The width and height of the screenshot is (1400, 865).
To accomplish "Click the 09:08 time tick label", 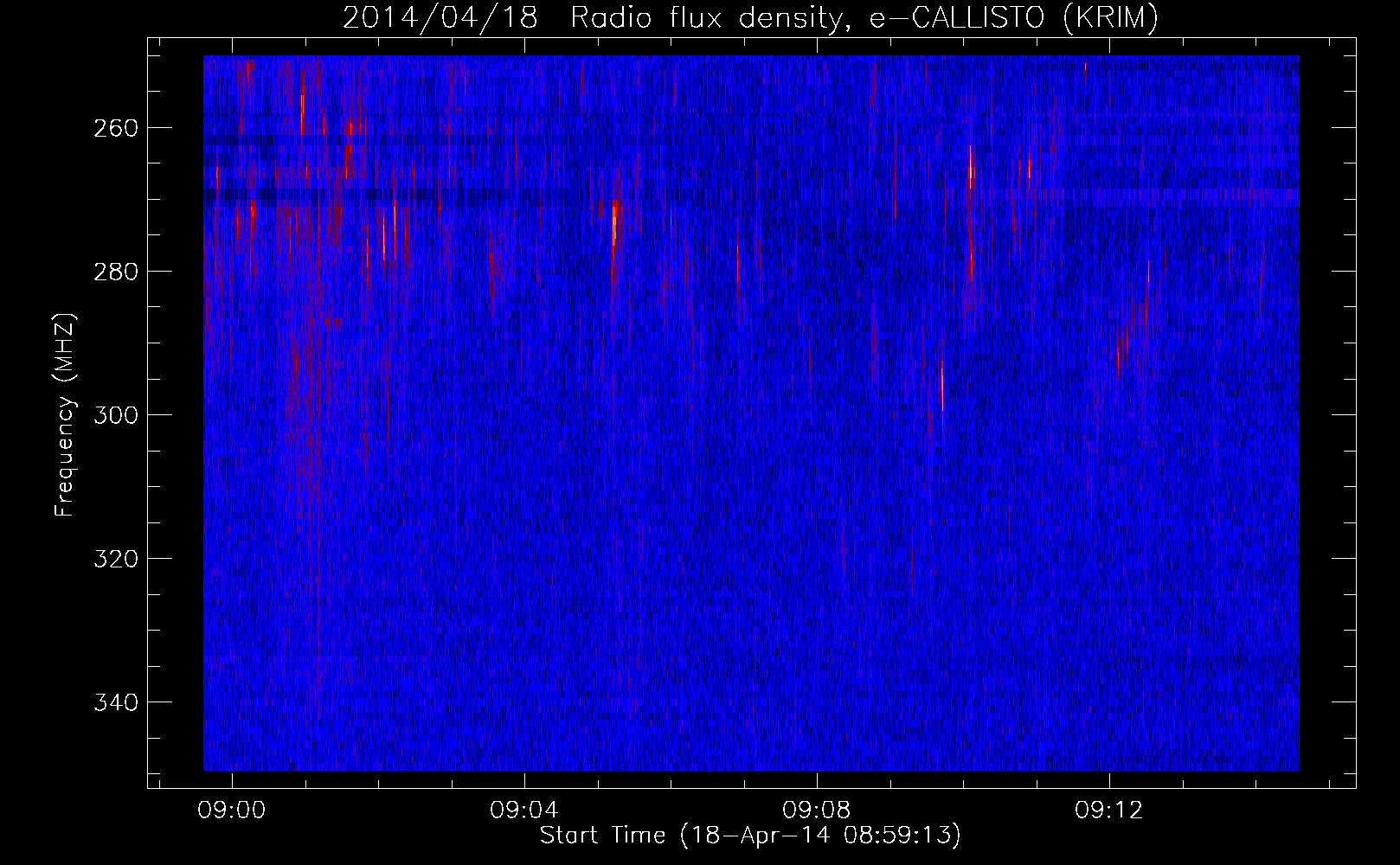I will tap(817, 811).
